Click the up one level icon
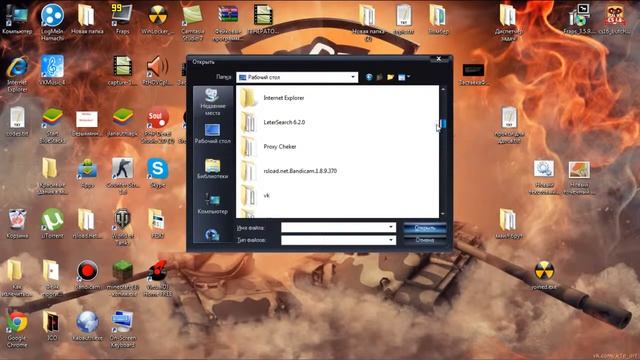Image resolution: width=640 pixels, height=360 pixels. [x=380, y=77]
